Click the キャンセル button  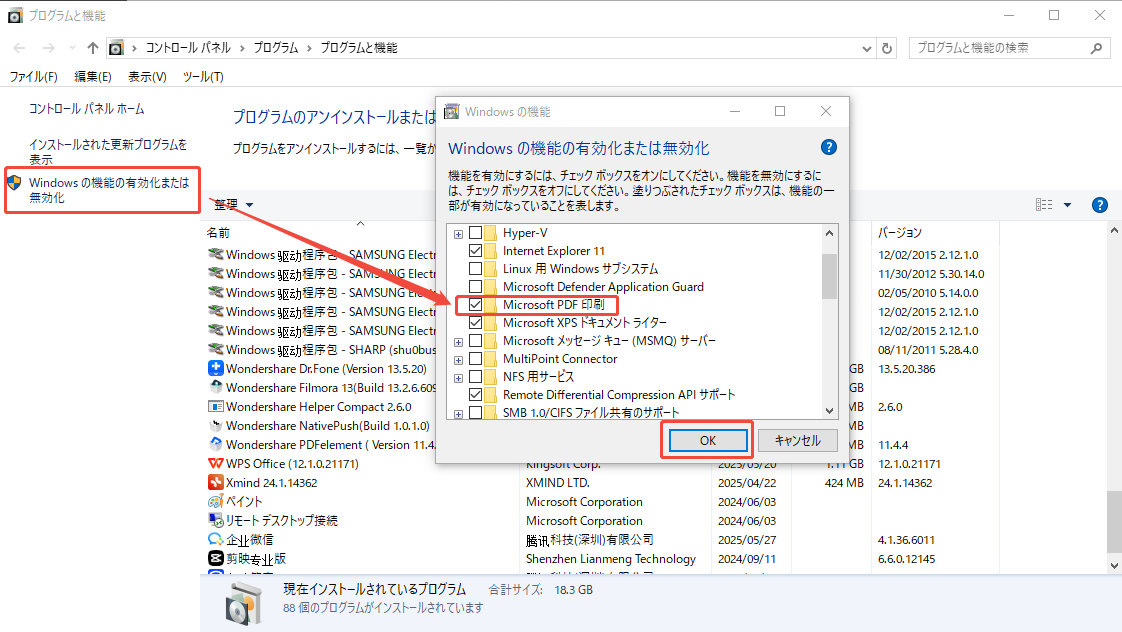tap(797, 440)
